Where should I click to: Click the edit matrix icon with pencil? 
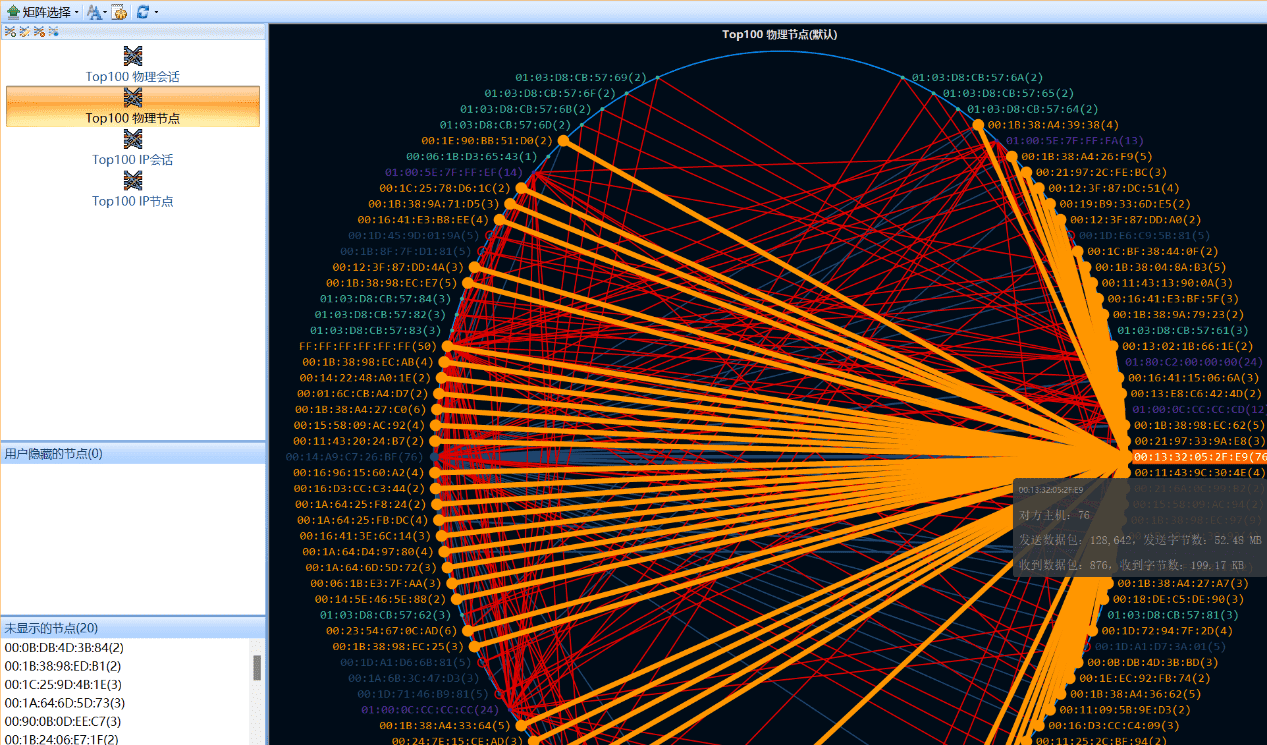[x=24, y=32]
